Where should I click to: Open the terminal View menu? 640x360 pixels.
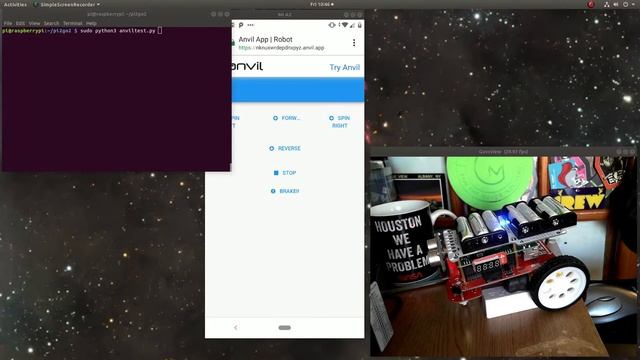point(34,23)
